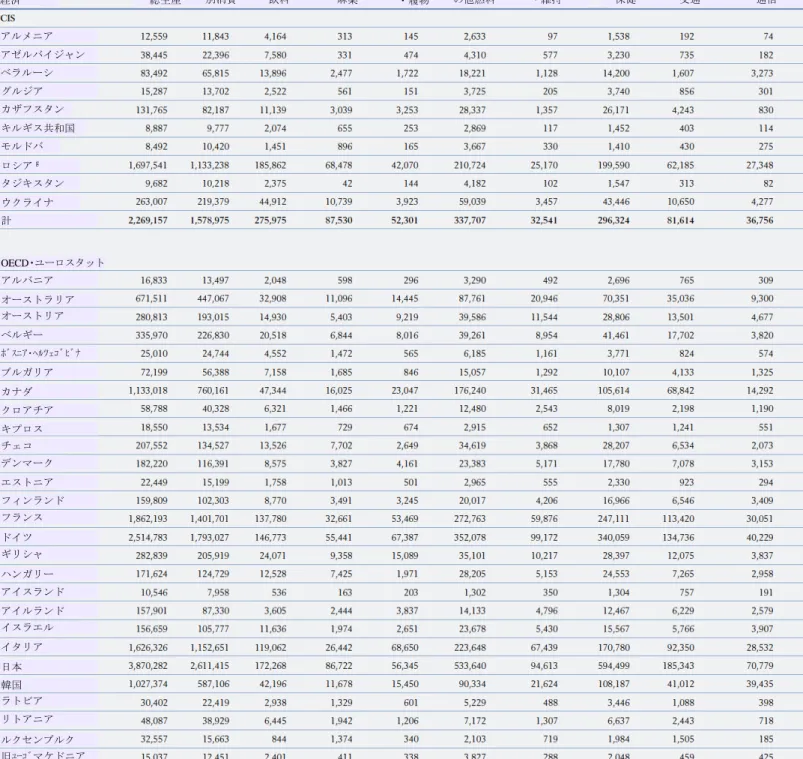This screenshot has width=803, height=759.
Task: Click the アイスランド country name
Action: 32,592
